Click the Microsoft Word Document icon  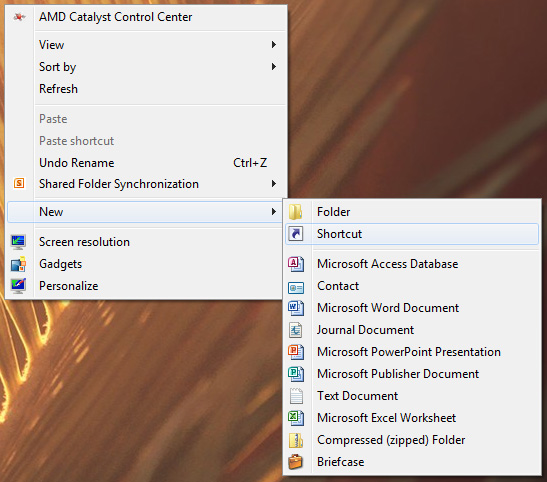click(296, 308)
